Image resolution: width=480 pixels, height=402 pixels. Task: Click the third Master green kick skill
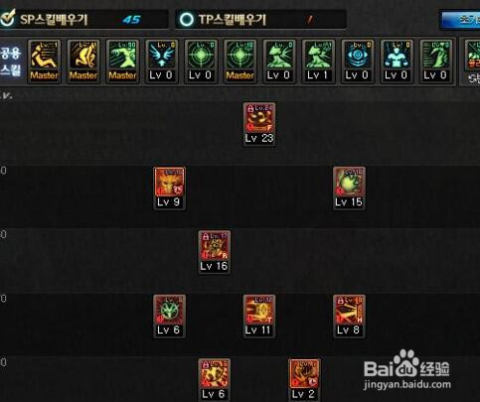click(122, 61)
